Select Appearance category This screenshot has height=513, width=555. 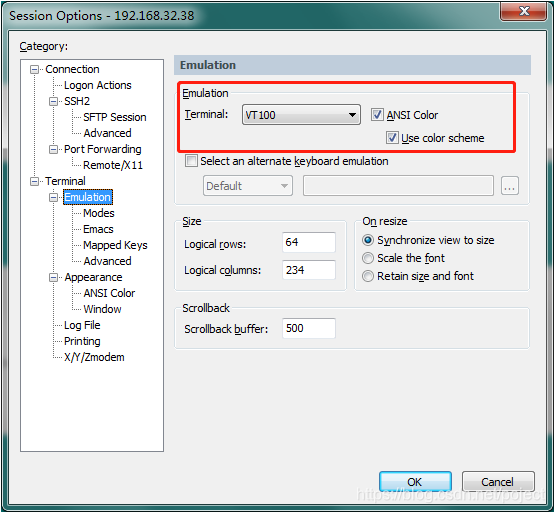(93, 277)
